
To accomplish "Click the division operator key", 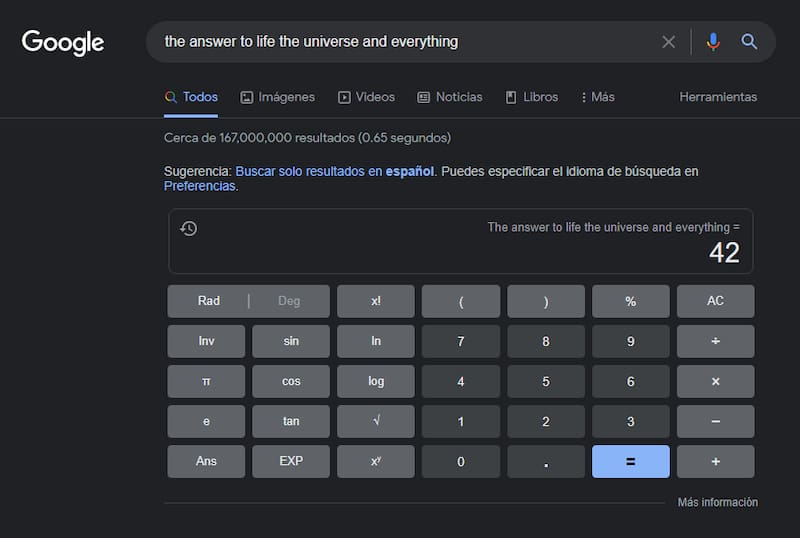I will pyautogui.click(x=715, y=341).
